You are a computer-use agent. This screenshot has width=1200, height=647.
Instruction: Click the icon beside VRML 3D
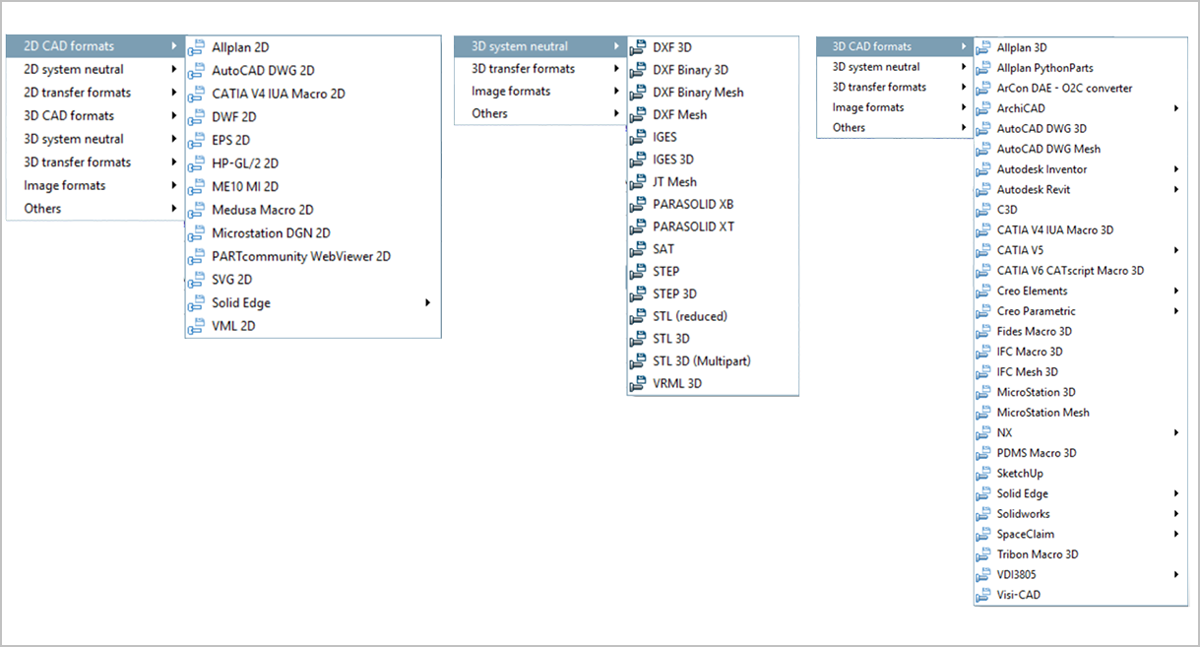pos(637,383)
